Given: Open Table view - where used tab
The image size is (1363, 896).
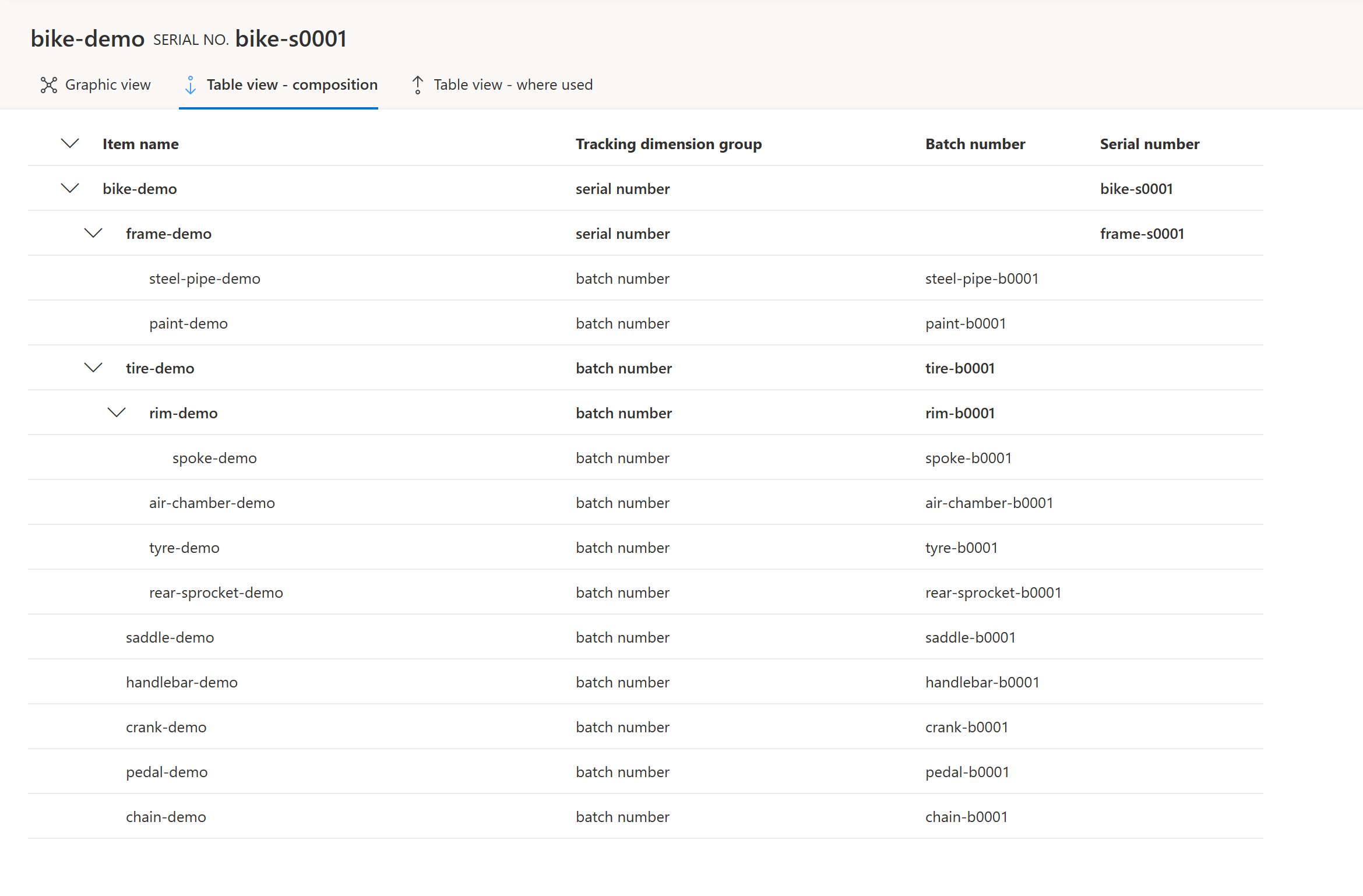Looking at the screenshot, I should (513, 85).
